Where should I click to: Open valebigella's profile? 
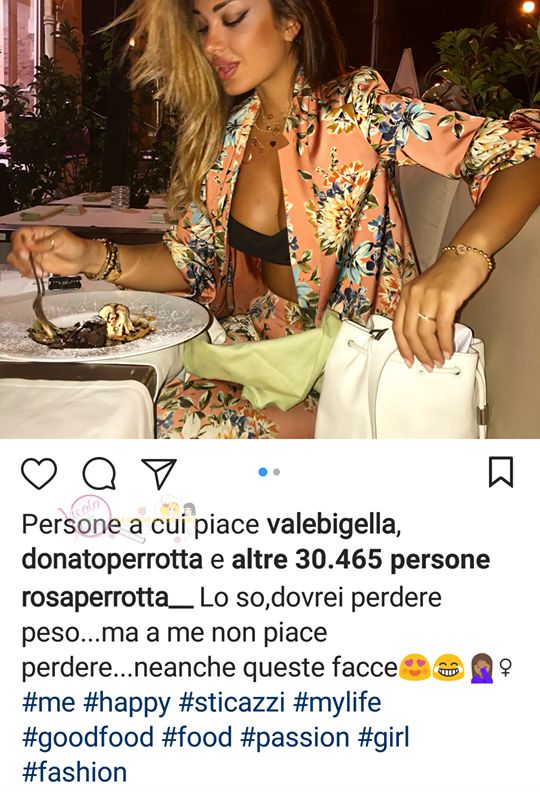(333, 525)
